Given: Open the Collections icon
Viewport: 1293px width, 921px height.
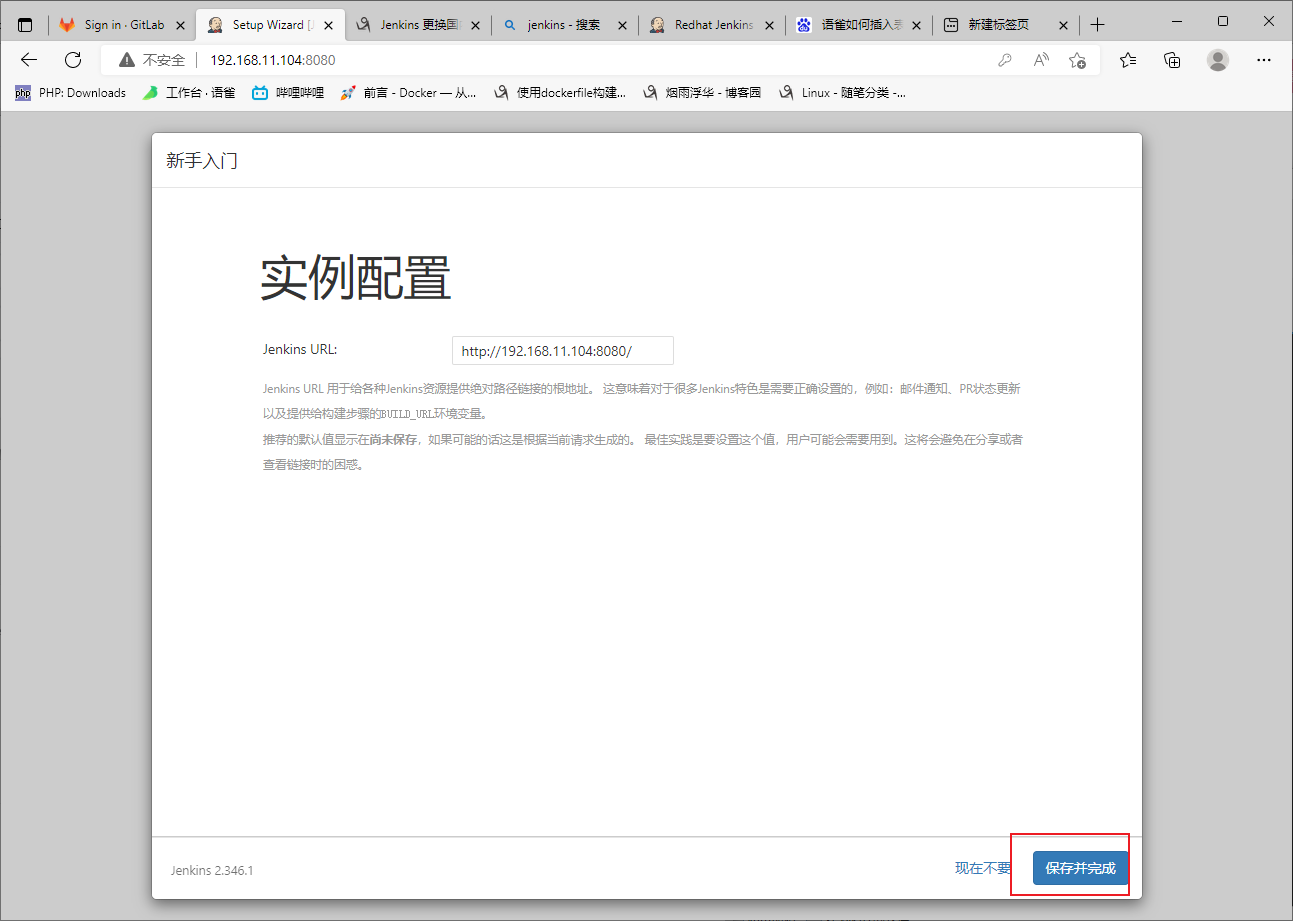Looking at the screenshot, I should point(1173,60).
